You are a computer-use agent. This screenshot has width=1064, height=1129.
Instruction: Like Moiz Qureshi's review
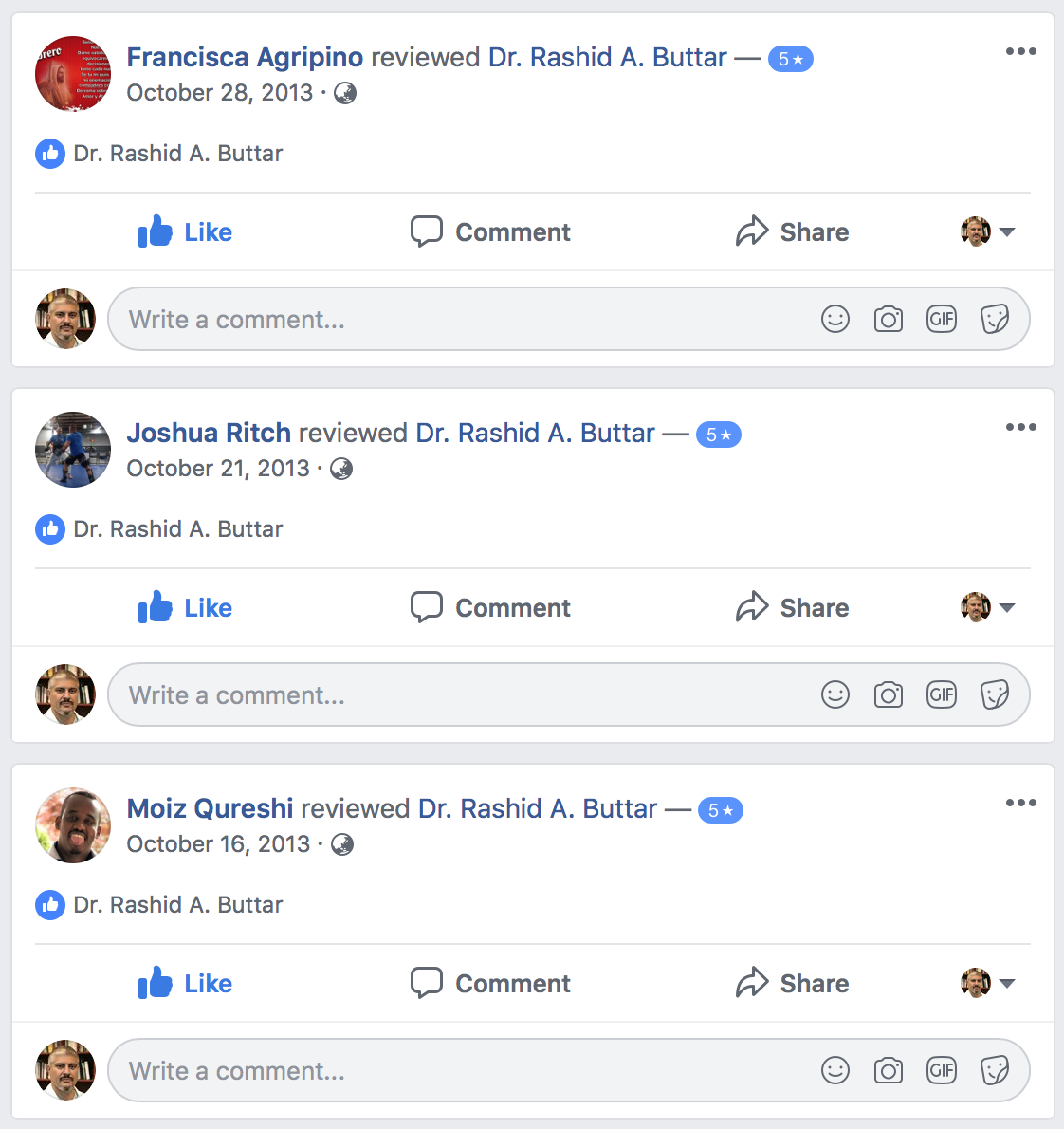(185, 984)
